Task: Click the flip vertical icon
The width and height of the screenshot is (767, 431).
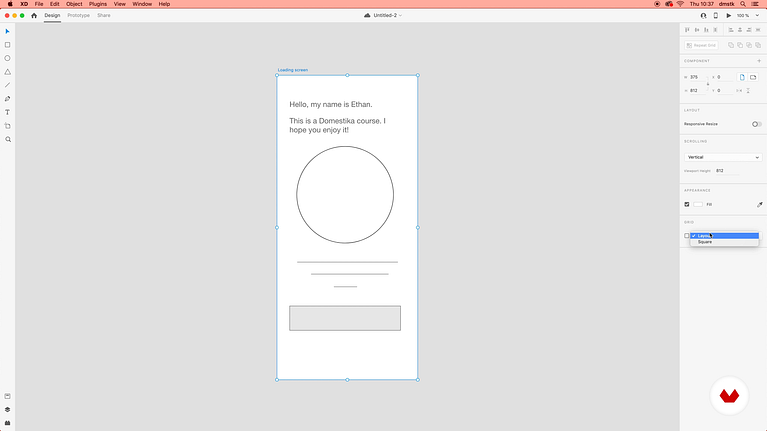Action: pos(748,91)
